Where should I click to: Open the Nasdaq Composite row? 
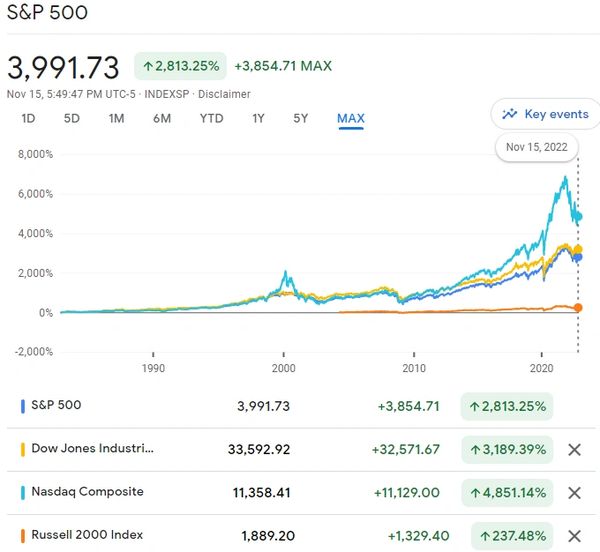pos(88,492)
